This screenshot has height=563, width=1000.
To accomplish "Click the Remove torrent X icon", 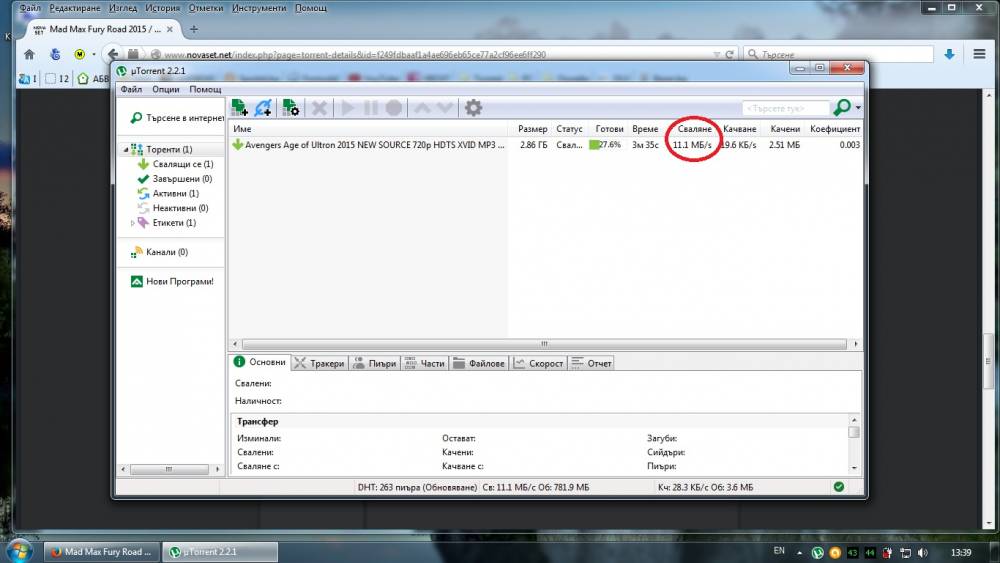I will (319, 108).
